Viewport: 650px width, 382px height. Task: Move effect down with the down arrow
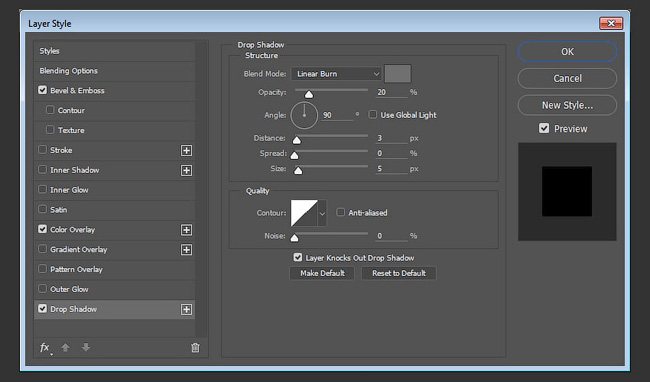(86, 347)
